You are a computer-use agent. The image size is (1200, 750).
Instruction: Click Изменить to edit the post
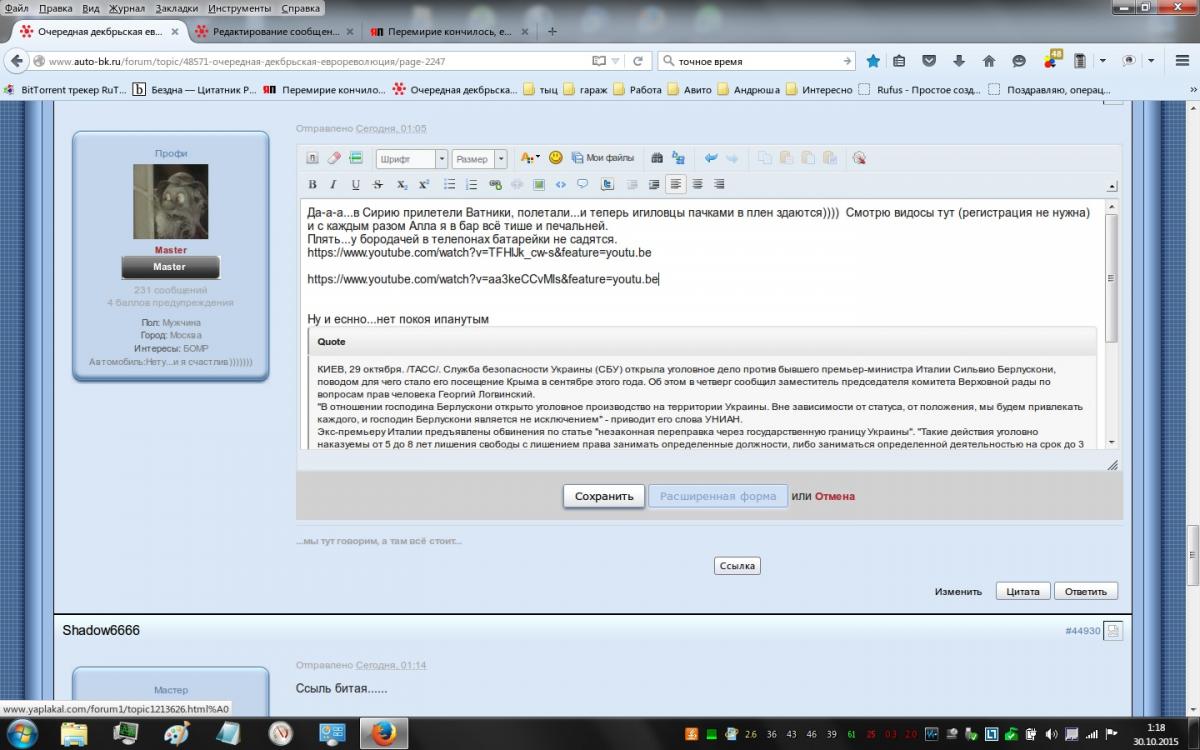coord(959,591)
